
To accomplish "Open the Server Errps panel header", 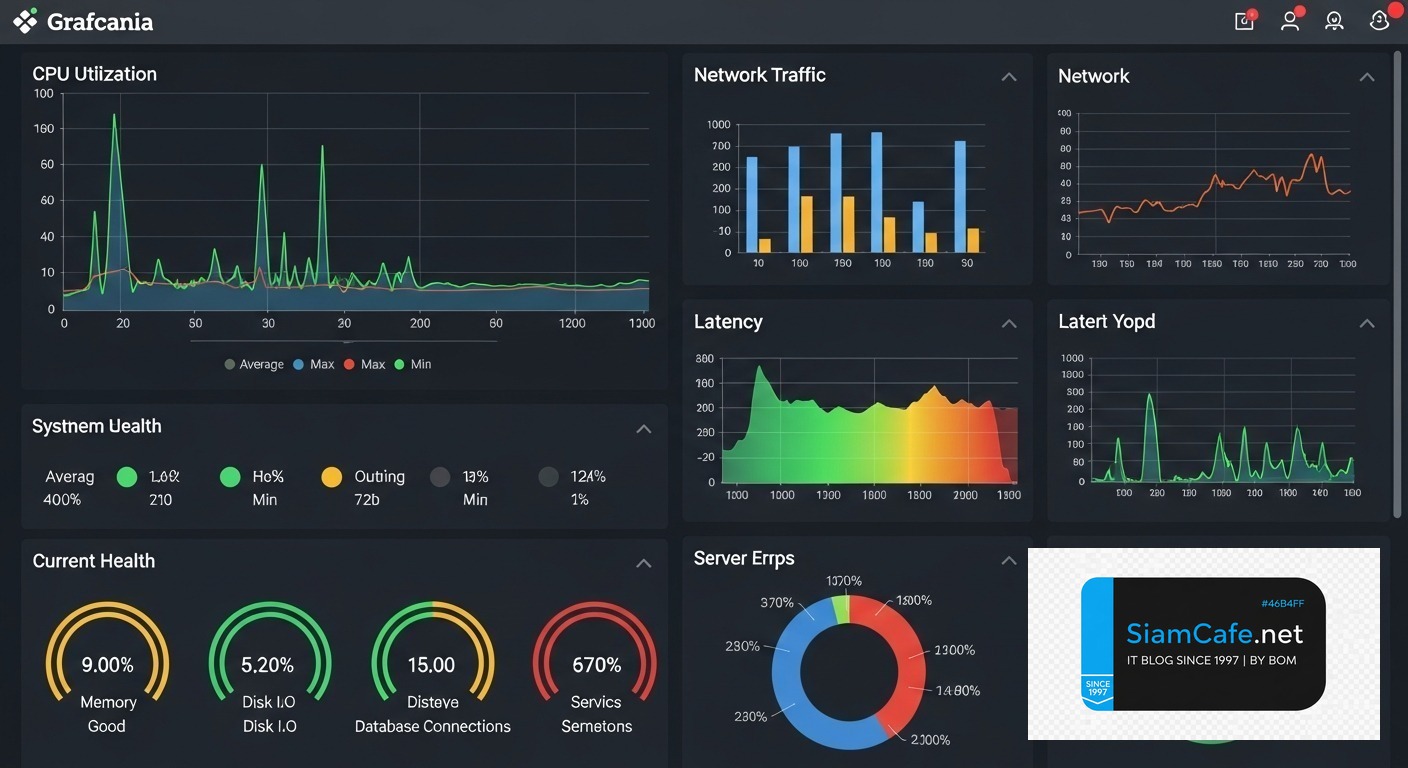I will [x=744, y=558].
